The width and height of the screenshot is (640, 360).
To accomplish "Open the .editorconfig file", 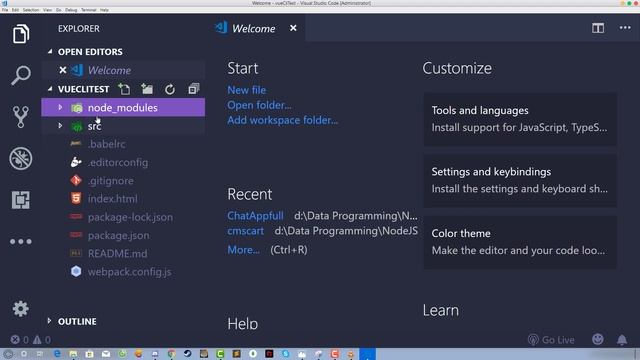I will 123,162.
